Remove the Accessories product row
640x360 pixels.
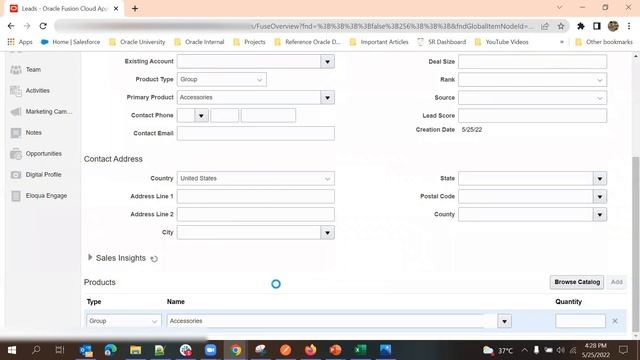[x=615, y=321]
